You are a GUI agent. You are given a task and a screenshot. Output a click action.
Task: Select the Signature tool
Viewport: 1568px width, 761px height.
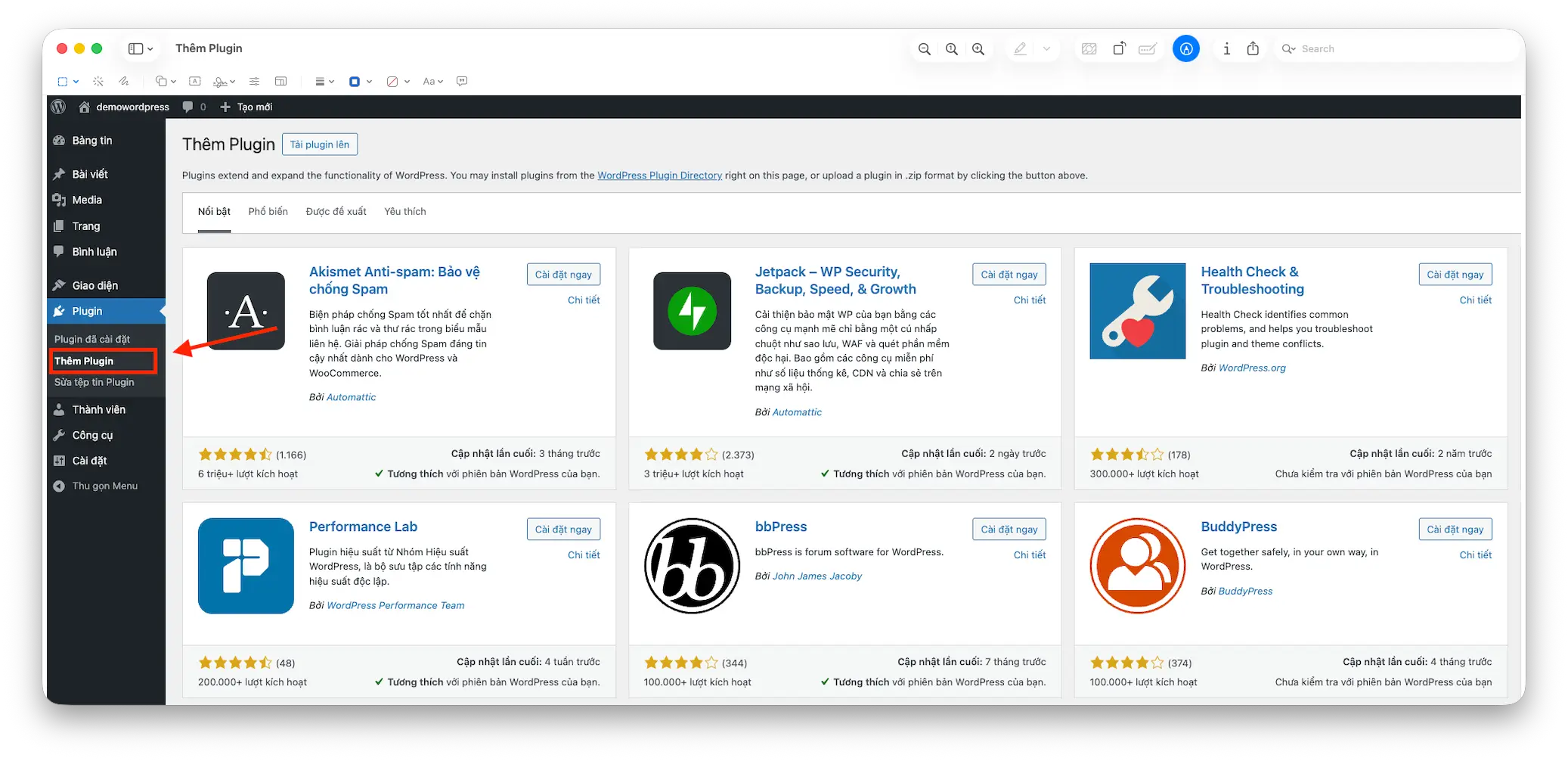pyautogui.click(x=219, y=81)
